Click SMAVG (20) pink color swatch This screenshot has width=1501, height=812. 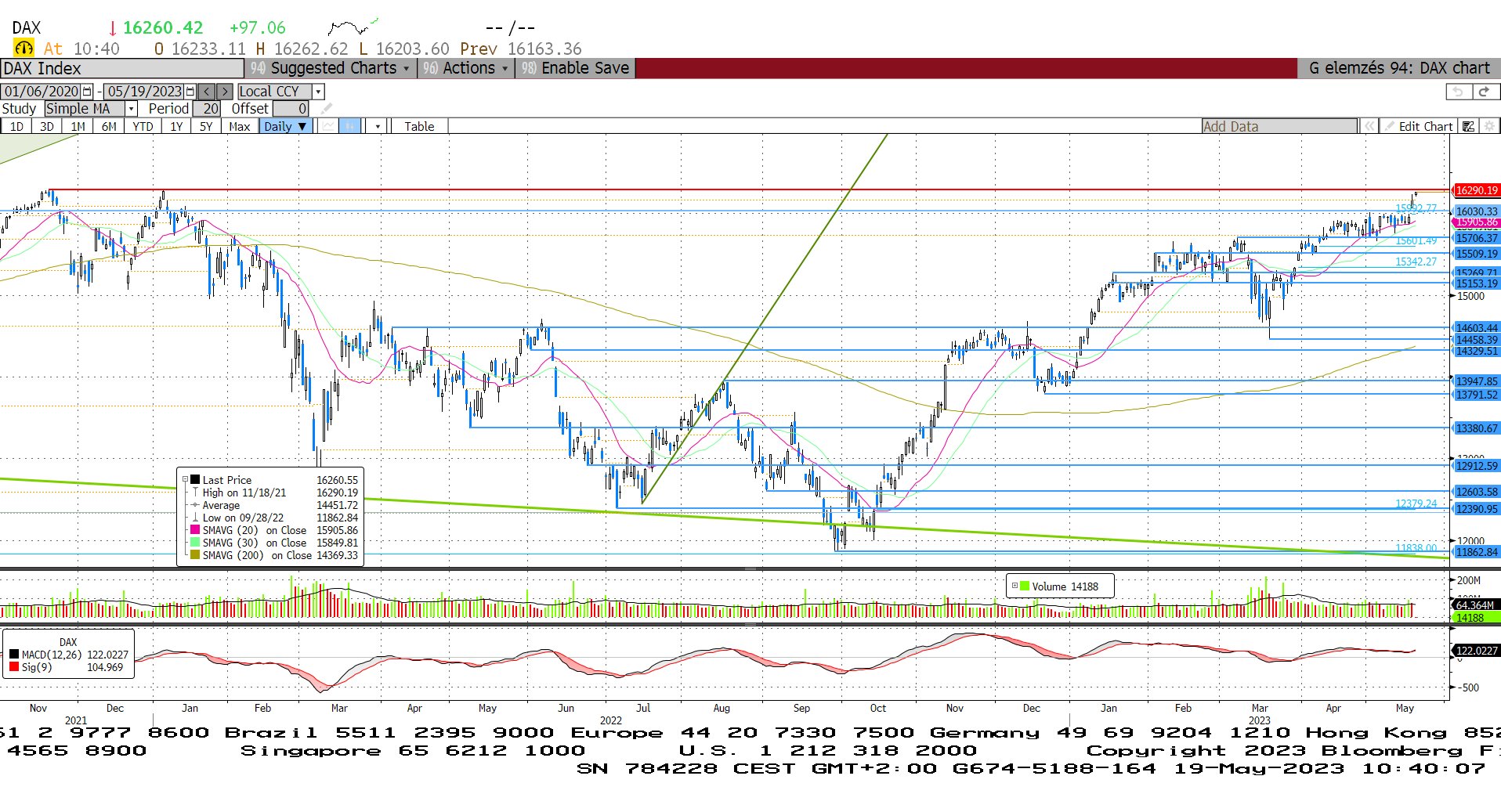click(x=195, y=530)
